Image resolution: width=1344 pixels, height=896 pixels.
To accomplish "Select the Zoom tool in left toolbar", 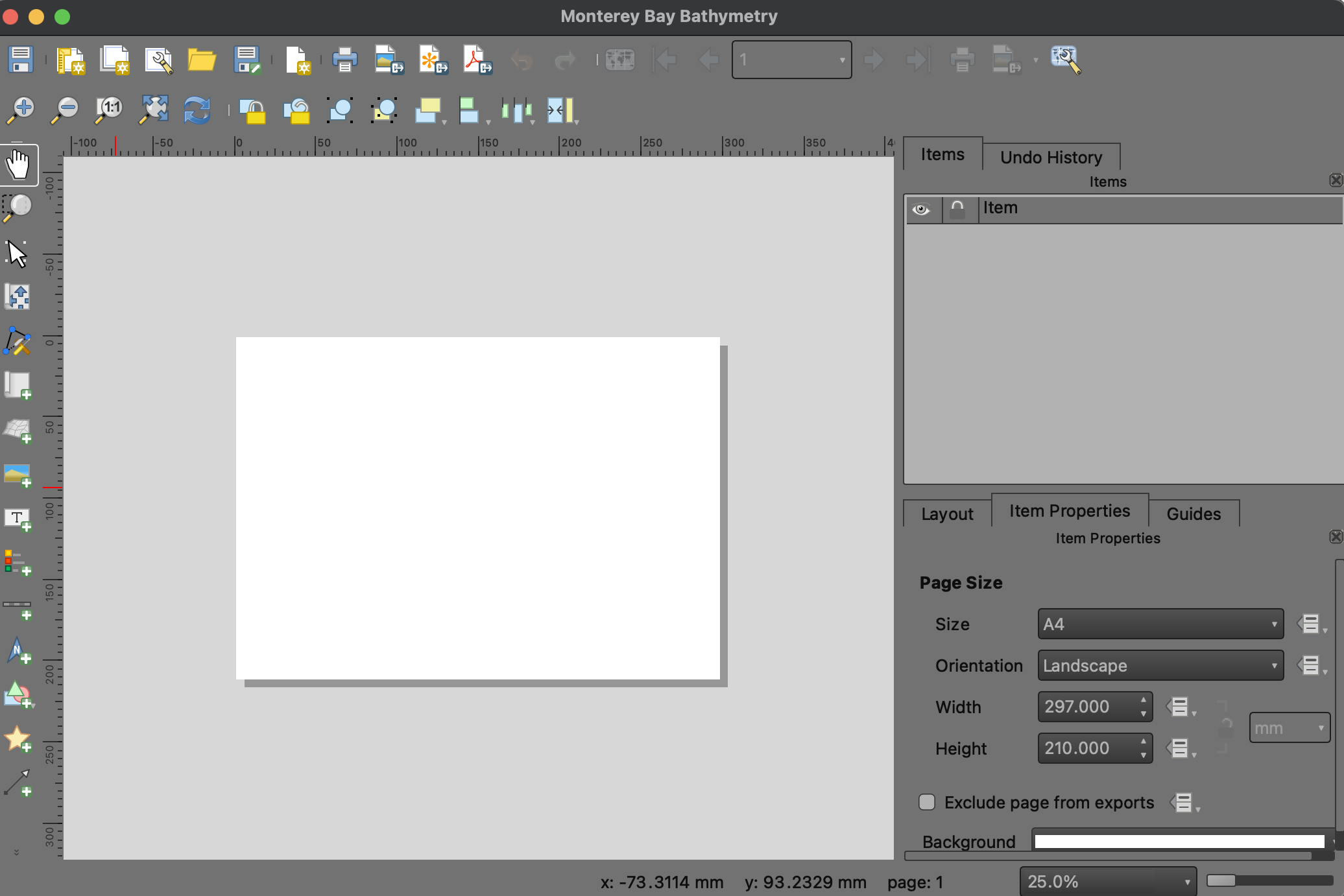I will (18, 208).
